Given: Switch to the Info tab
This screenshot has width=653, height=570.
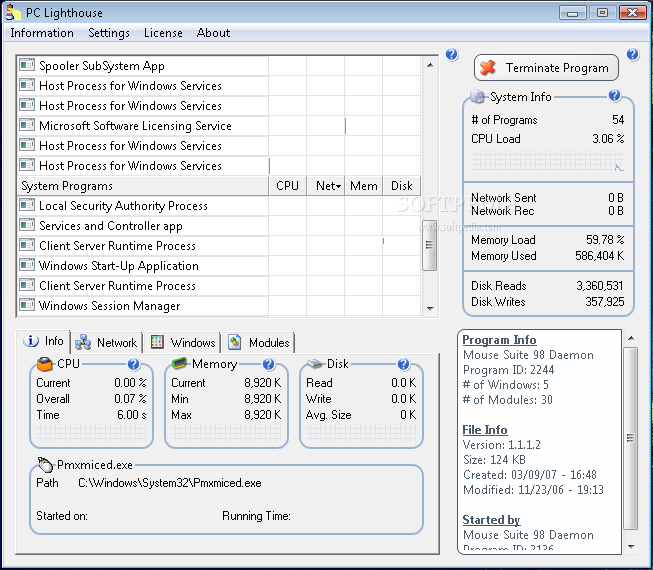Looking at the screenshot, I should click(43, 341).
